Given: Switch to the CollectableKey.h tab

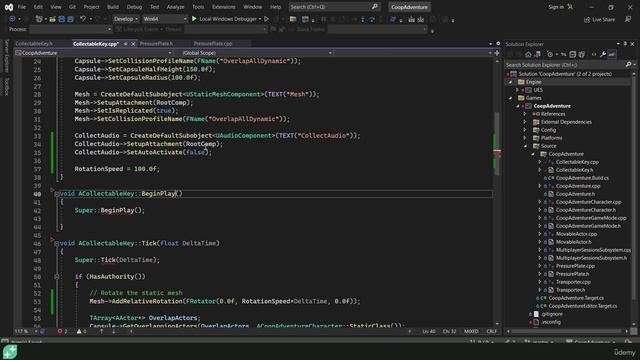Looking at the screenshot, I should [34, 44].
